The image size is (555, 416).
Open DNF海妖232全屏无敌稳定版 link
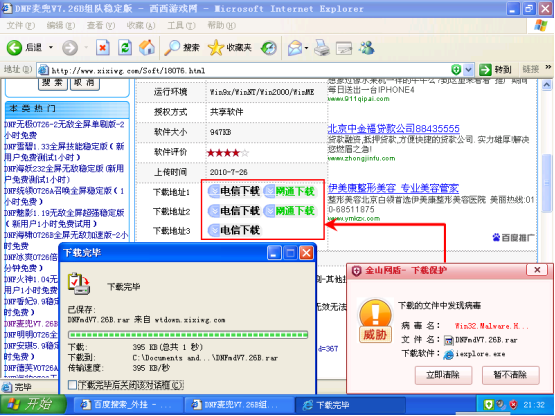pos(64,174)
